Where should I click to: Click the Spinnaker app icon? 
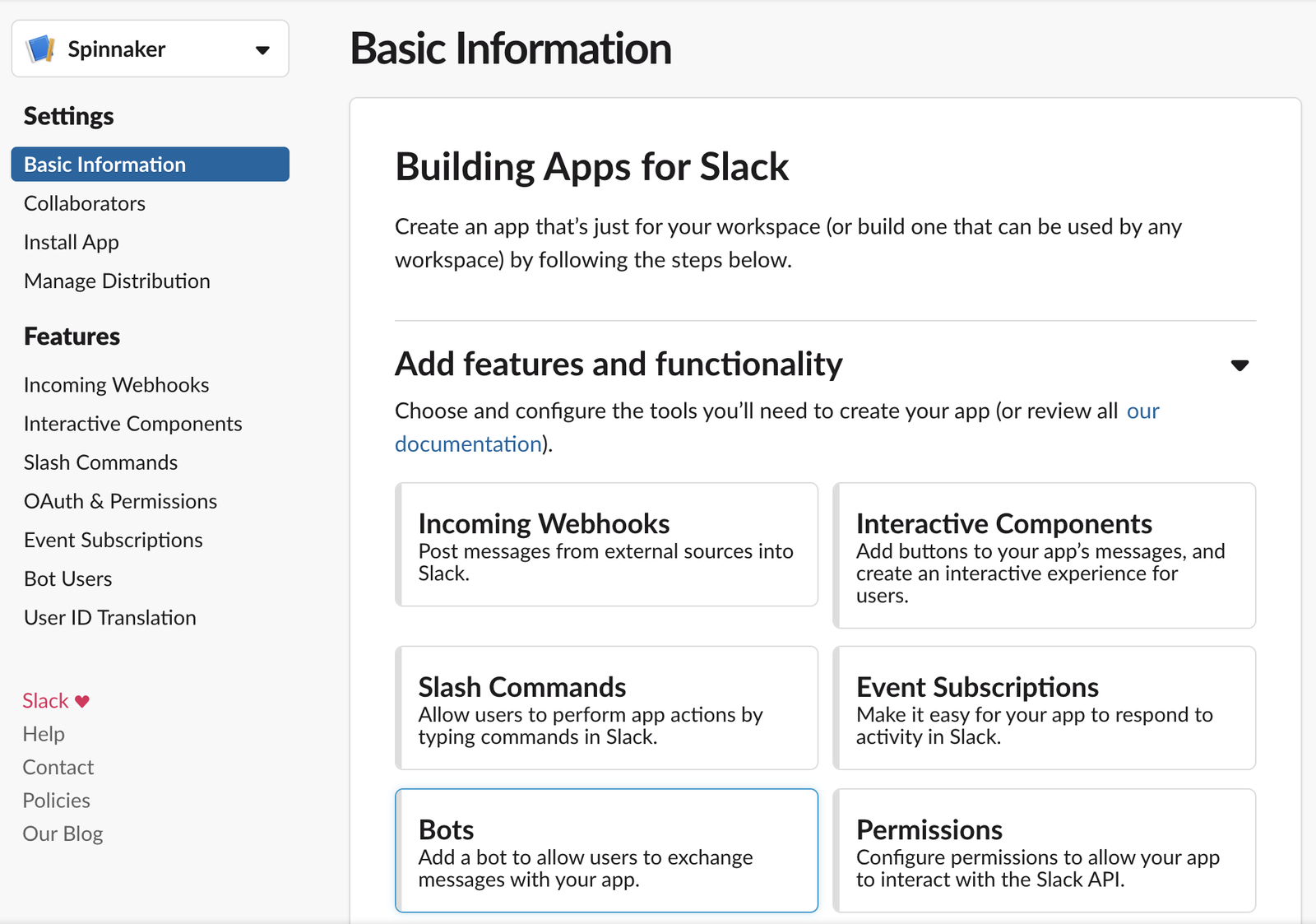pos(40,49)
